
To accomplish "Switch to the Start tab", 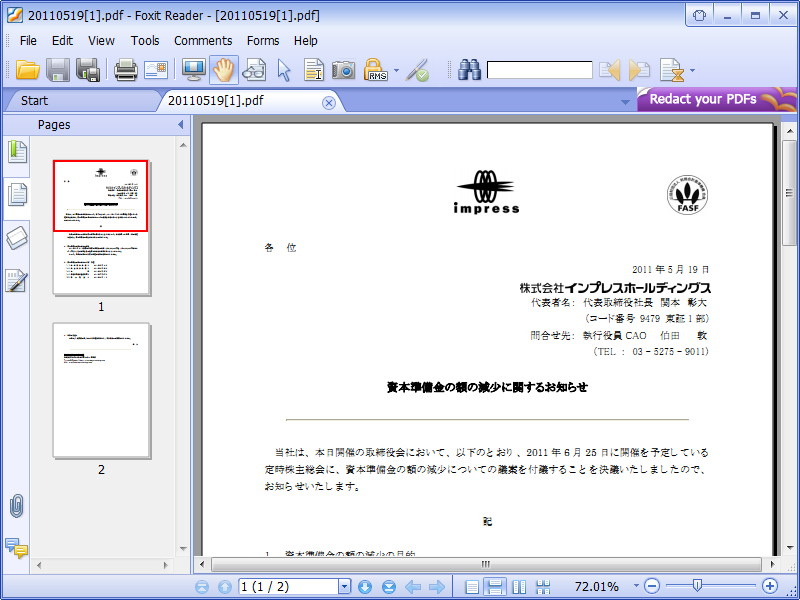I will click(x=36, y=100).
